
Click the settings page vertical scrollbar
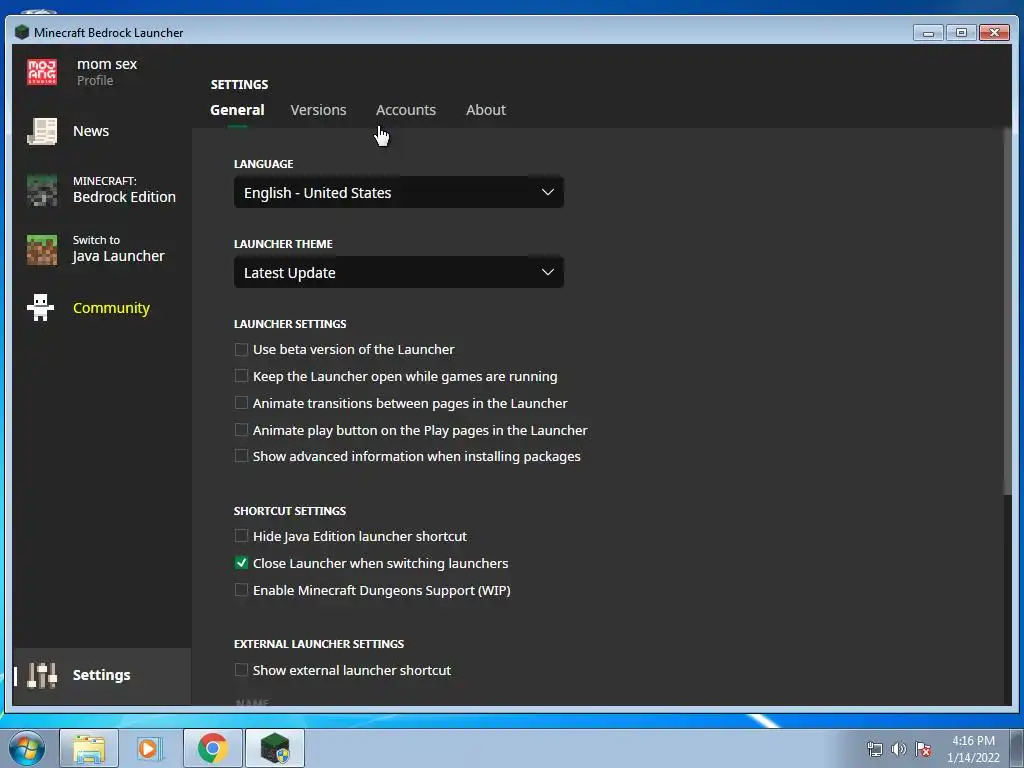point(1007,311)
